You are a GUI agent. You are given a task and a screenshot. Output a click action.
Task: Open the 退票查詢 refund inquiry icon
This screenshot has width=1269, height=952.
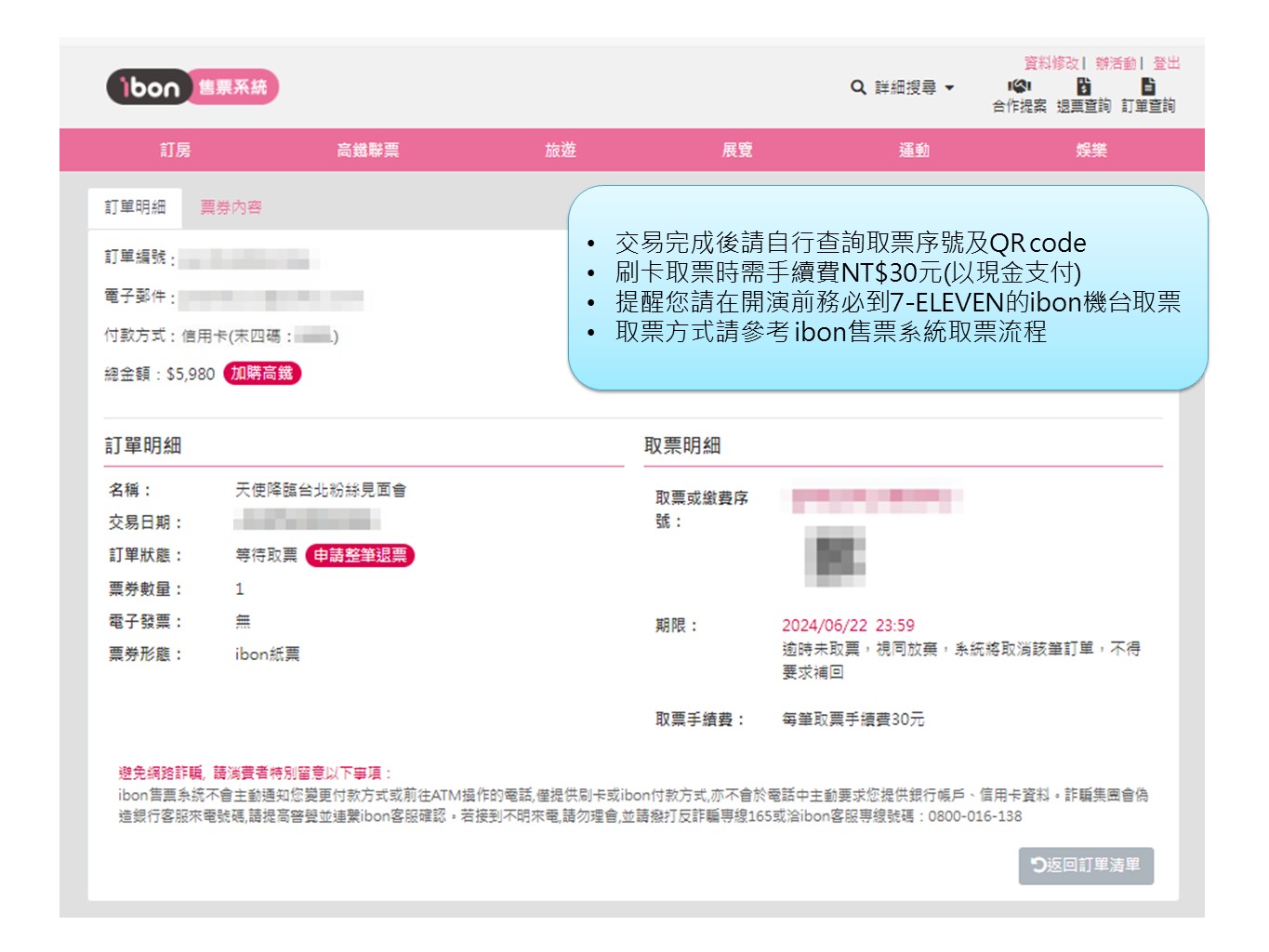pyautogui.click(x=1083, y=86)
